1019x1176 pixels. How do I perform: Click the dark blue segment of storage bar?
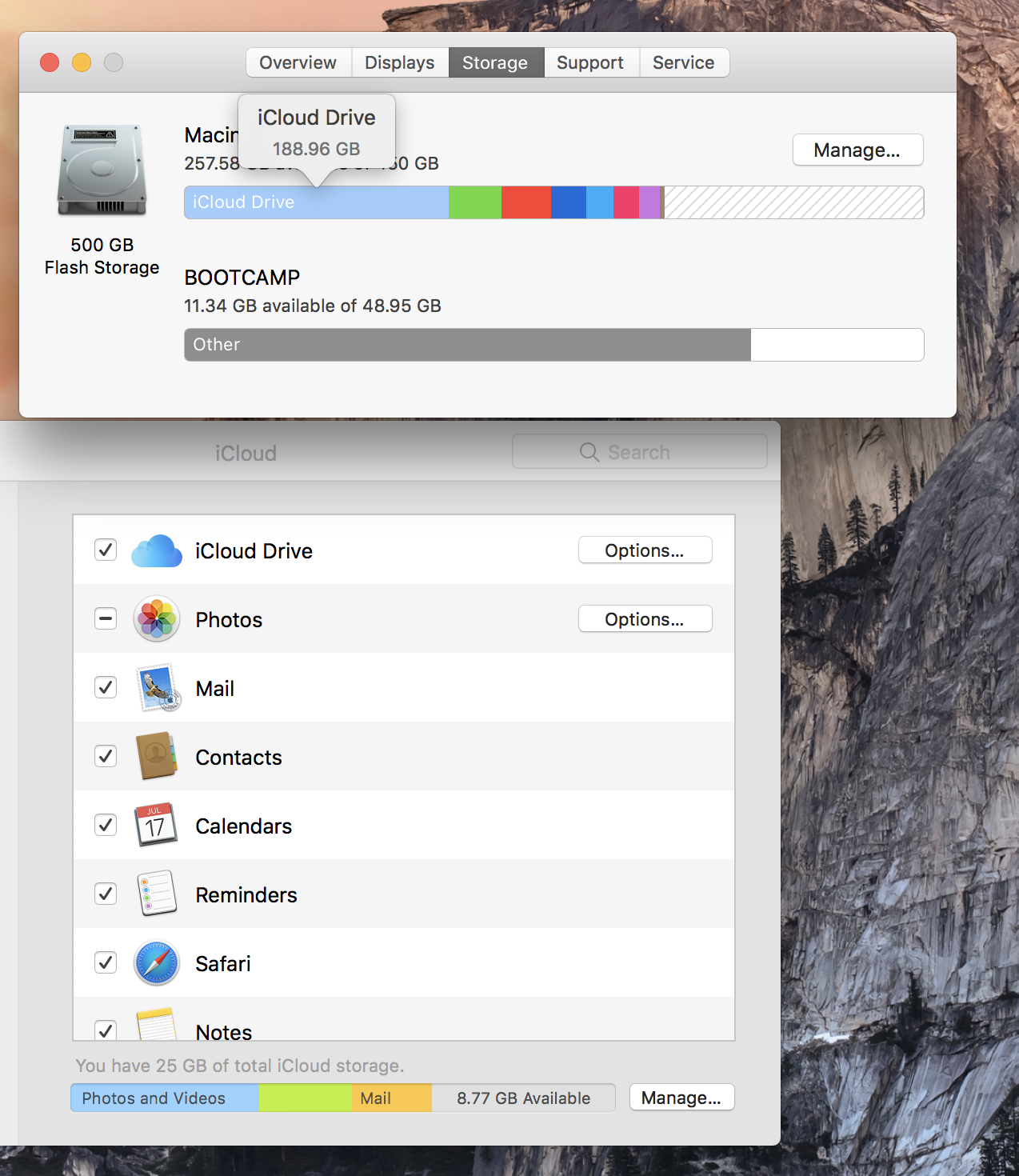pyautogui.click(x=569, y=202)
